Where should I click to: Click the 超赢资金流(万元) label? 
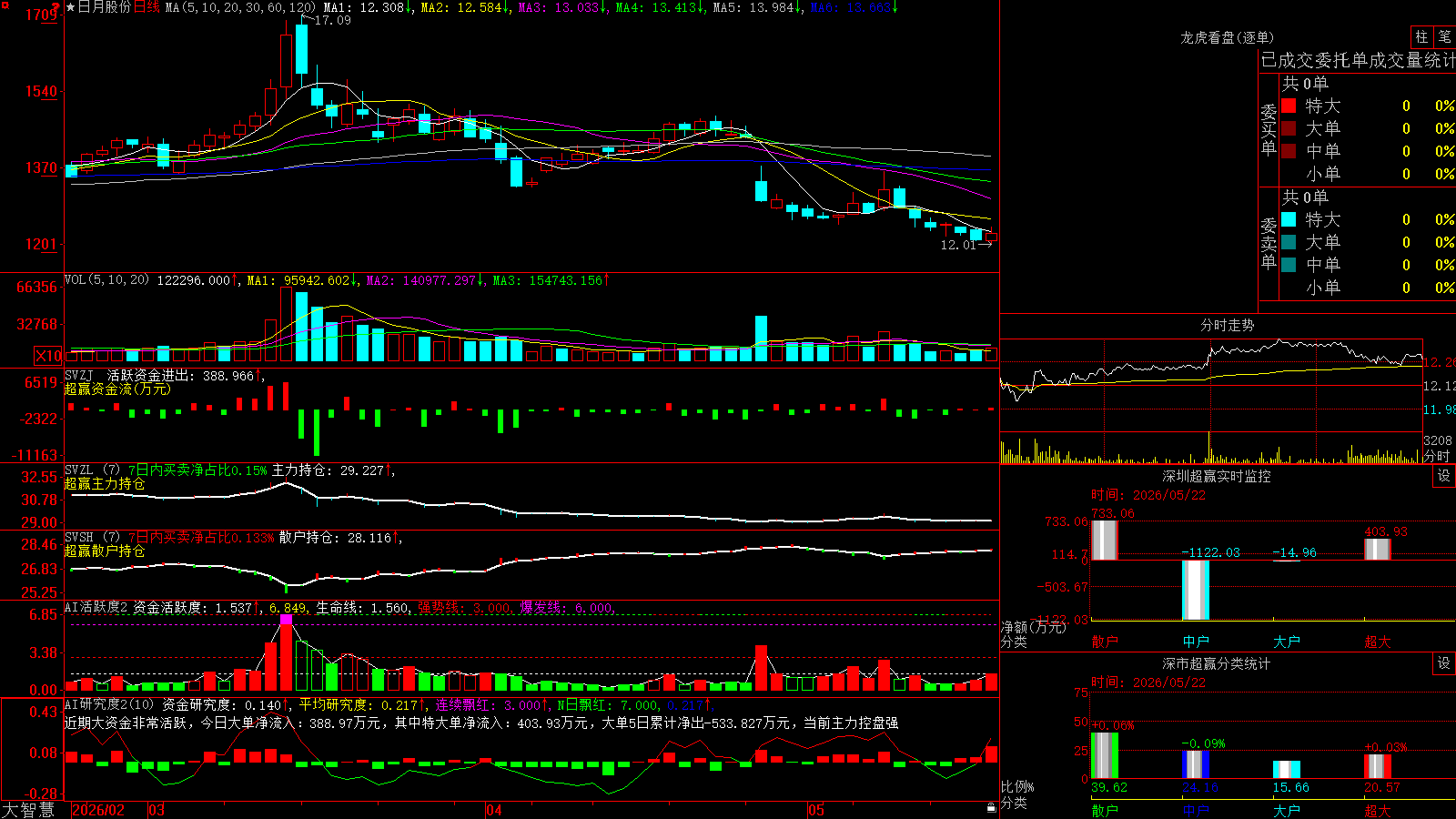[x=117, y=389]
